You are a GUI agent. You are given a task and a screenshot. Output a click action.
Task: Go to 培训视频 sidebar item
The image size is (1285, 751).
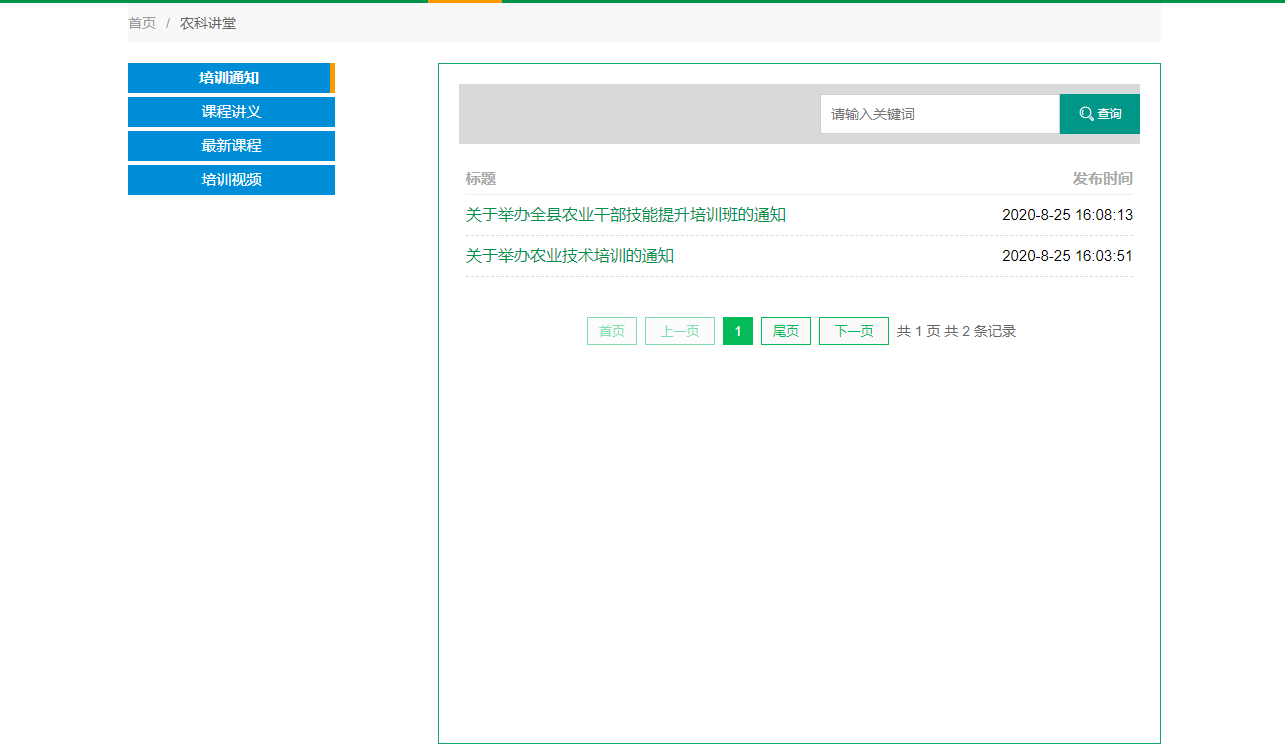click(x=231, y=180)
